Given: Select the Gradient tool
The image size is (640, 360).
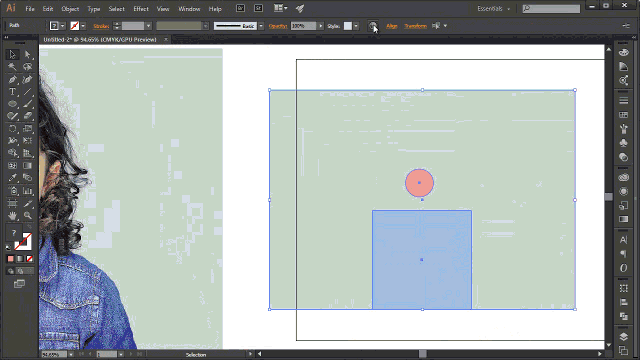Looking at the screenshot, I should (27, 166).
